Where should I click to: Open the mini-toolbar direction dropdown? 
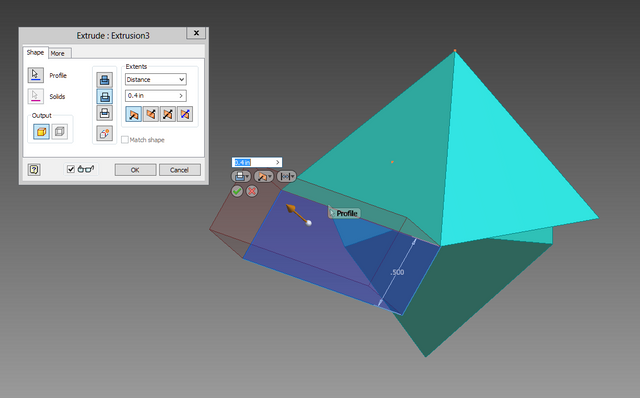(264, 176)
